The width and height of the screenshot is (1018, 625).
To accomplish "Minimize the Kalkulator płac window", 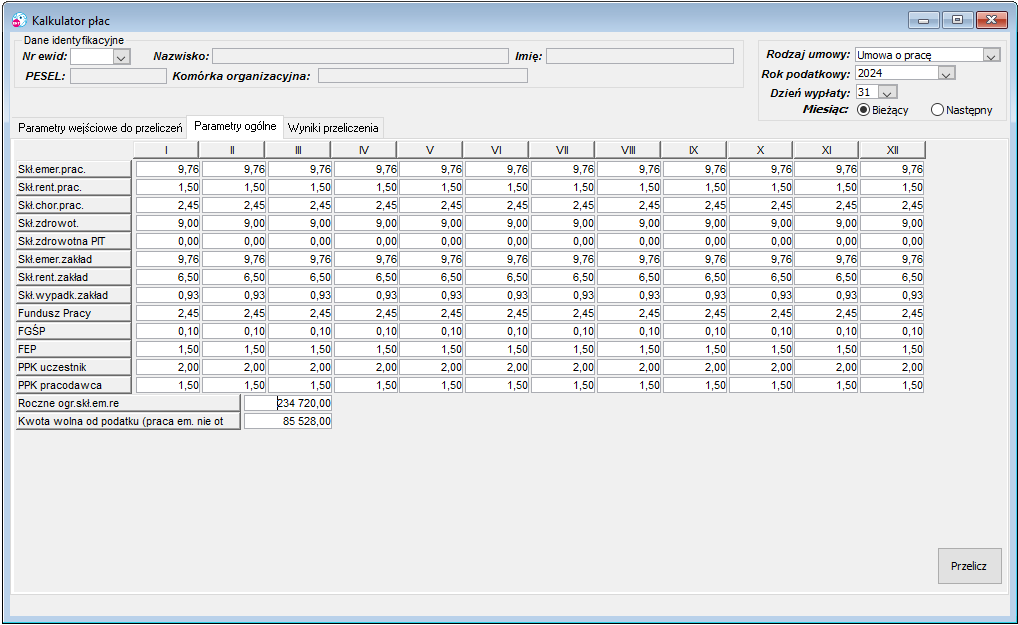I will click(924, 20).
